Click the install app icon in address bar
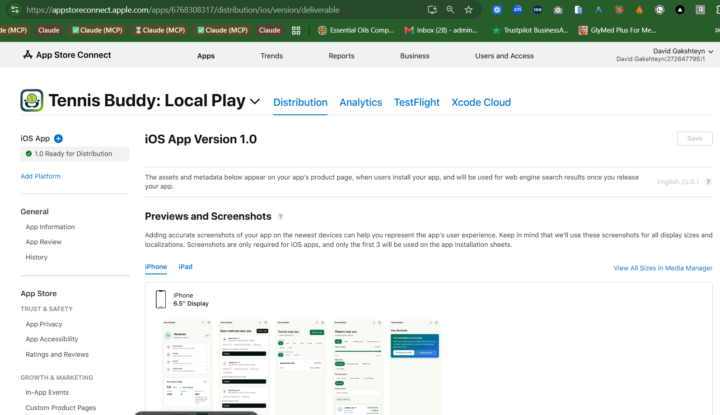 [x=432, y=10]
